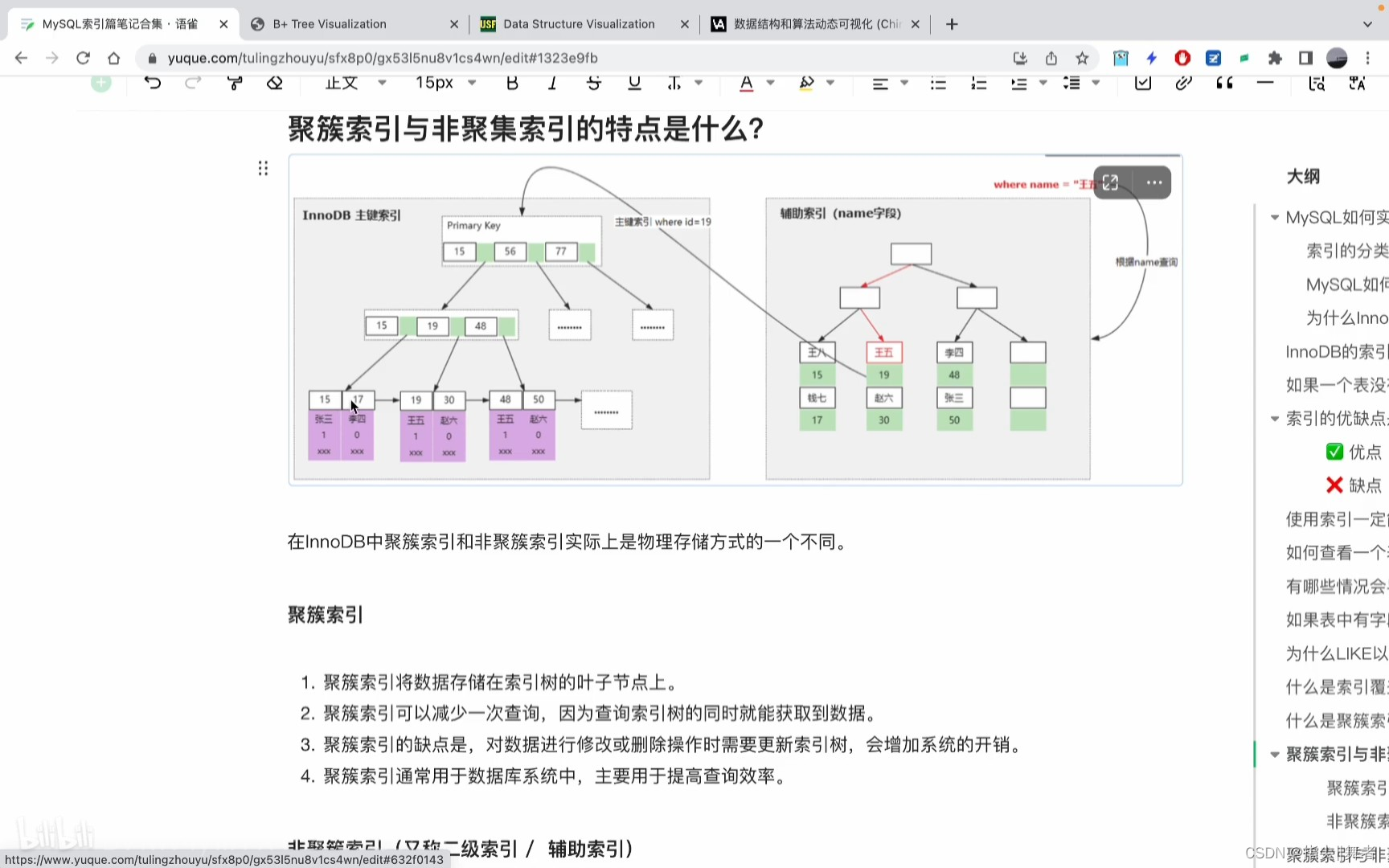Open the line spacing dropdown arrow

point(1096,82)
